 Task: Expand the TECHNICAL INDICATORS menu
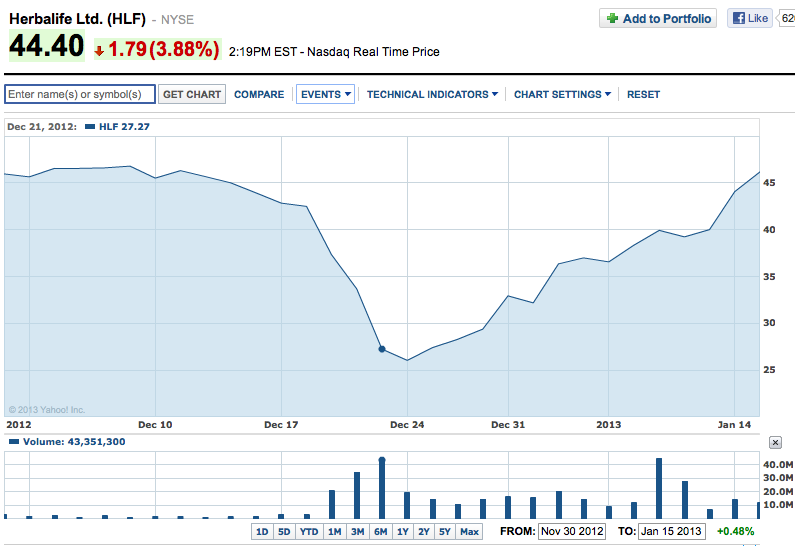click(432, 94)
